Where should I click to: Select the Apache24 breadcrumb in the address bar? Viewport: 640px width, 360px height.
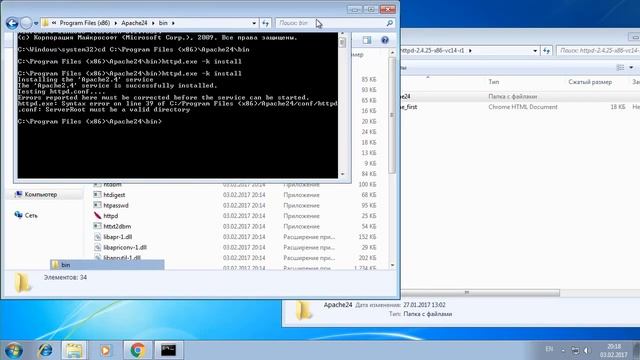click(x=134, y=23)
